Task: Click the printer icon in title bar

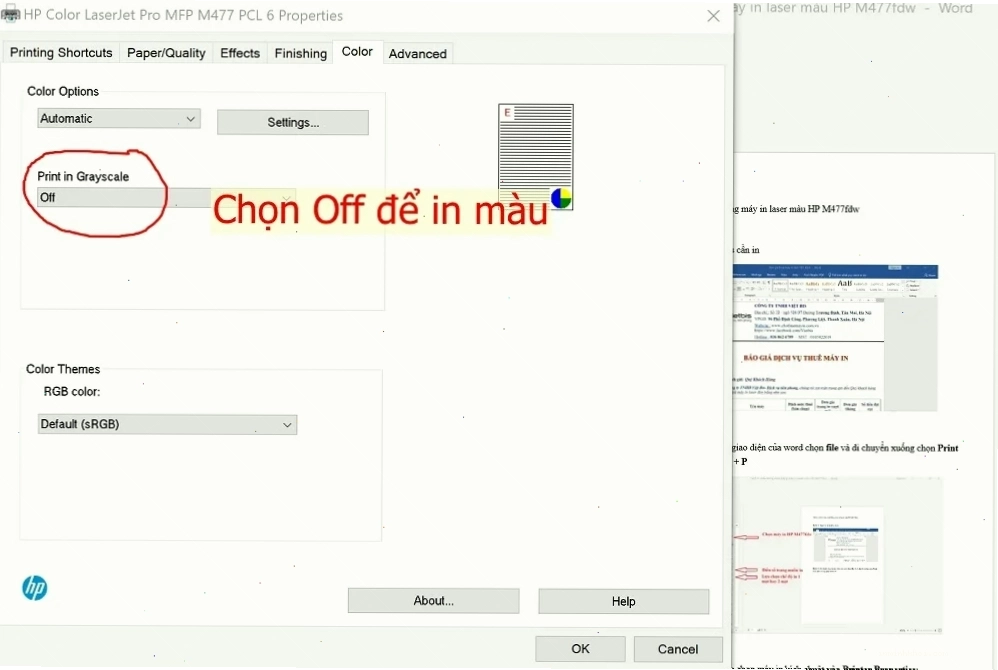Action: pos(10,15)
